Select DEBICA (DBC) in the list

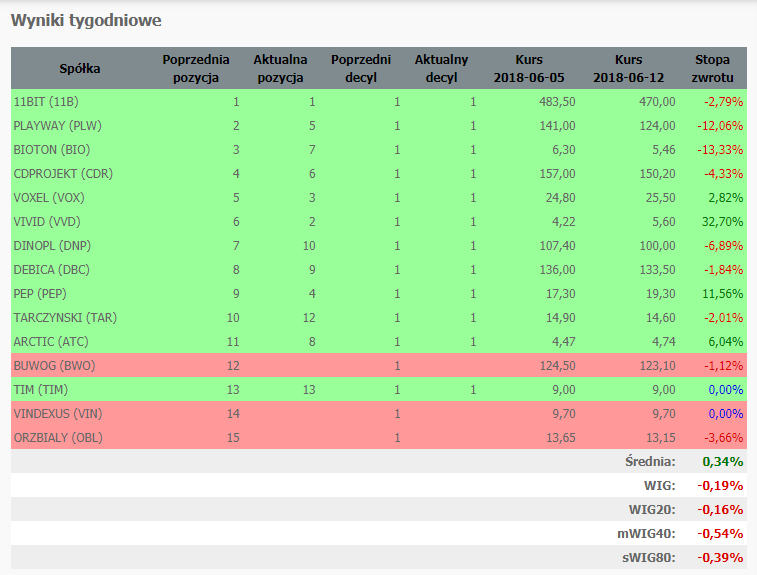pyautogui.click(x=53, y=269)
